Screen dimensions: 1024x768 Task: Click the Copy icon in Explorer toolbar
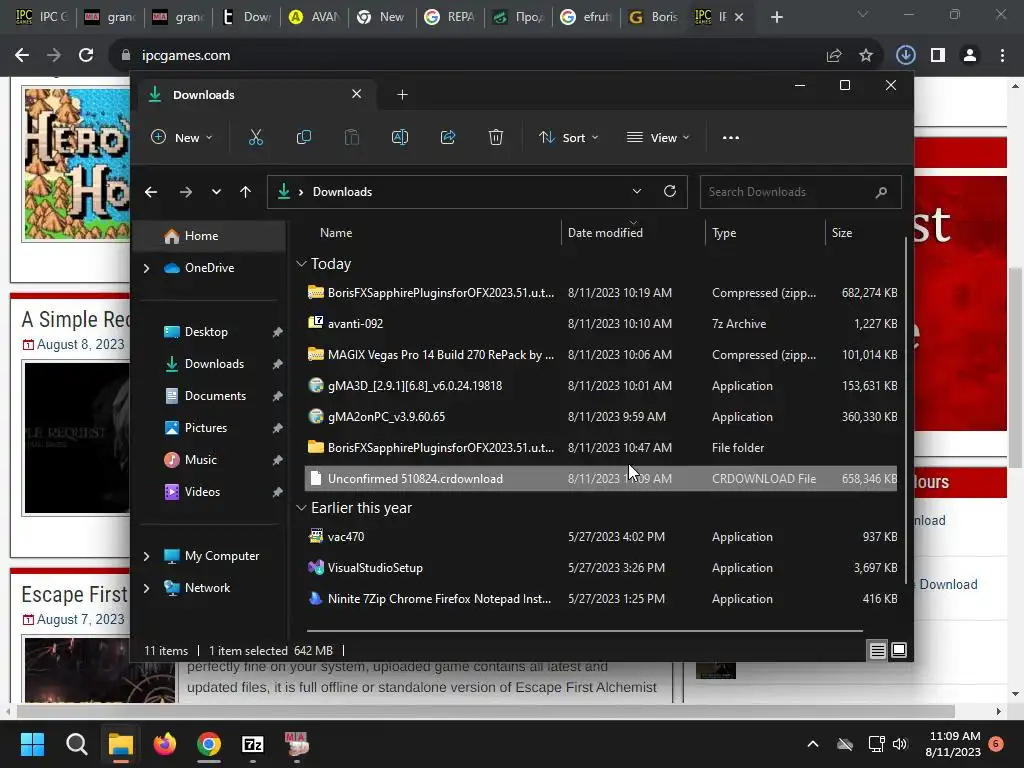(x=304, y=138)
